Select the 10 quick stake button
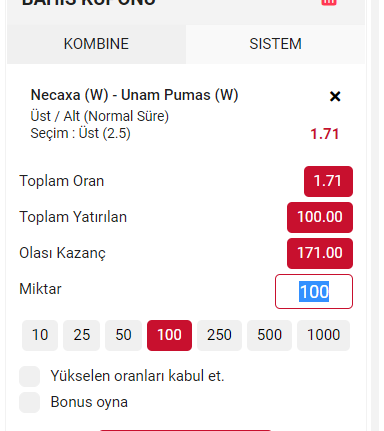The height and width of the screenshot is (431, 384). (40, 335)
